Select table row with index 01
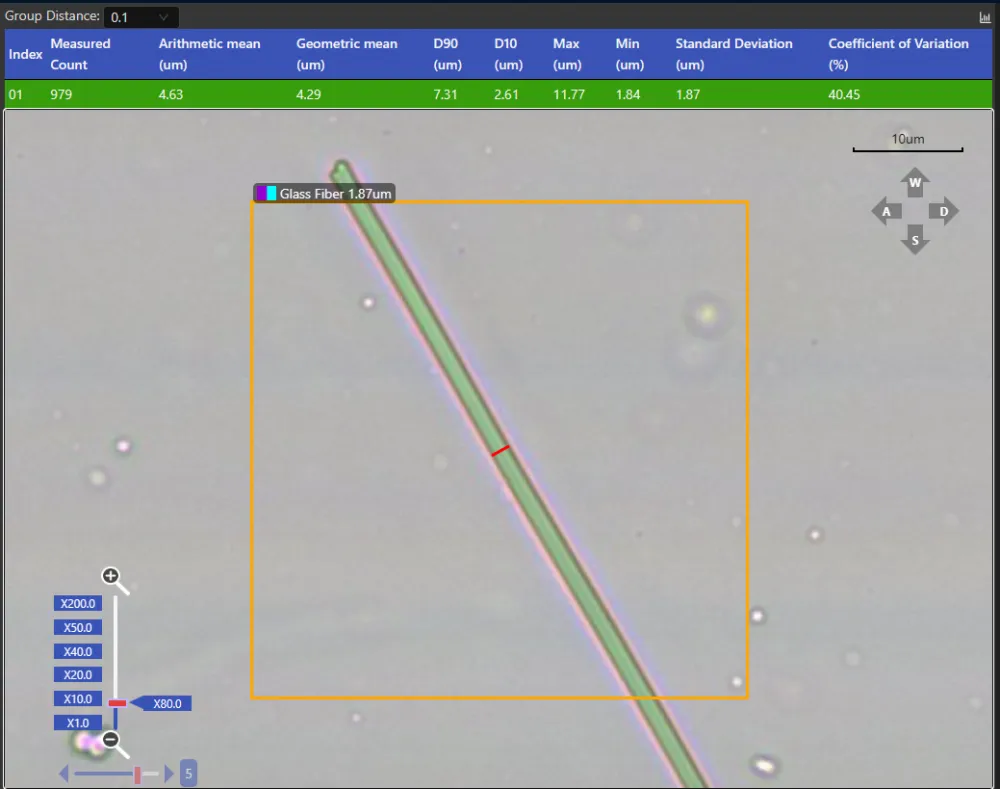This screenshot has height=789, width=1000. 499,94
